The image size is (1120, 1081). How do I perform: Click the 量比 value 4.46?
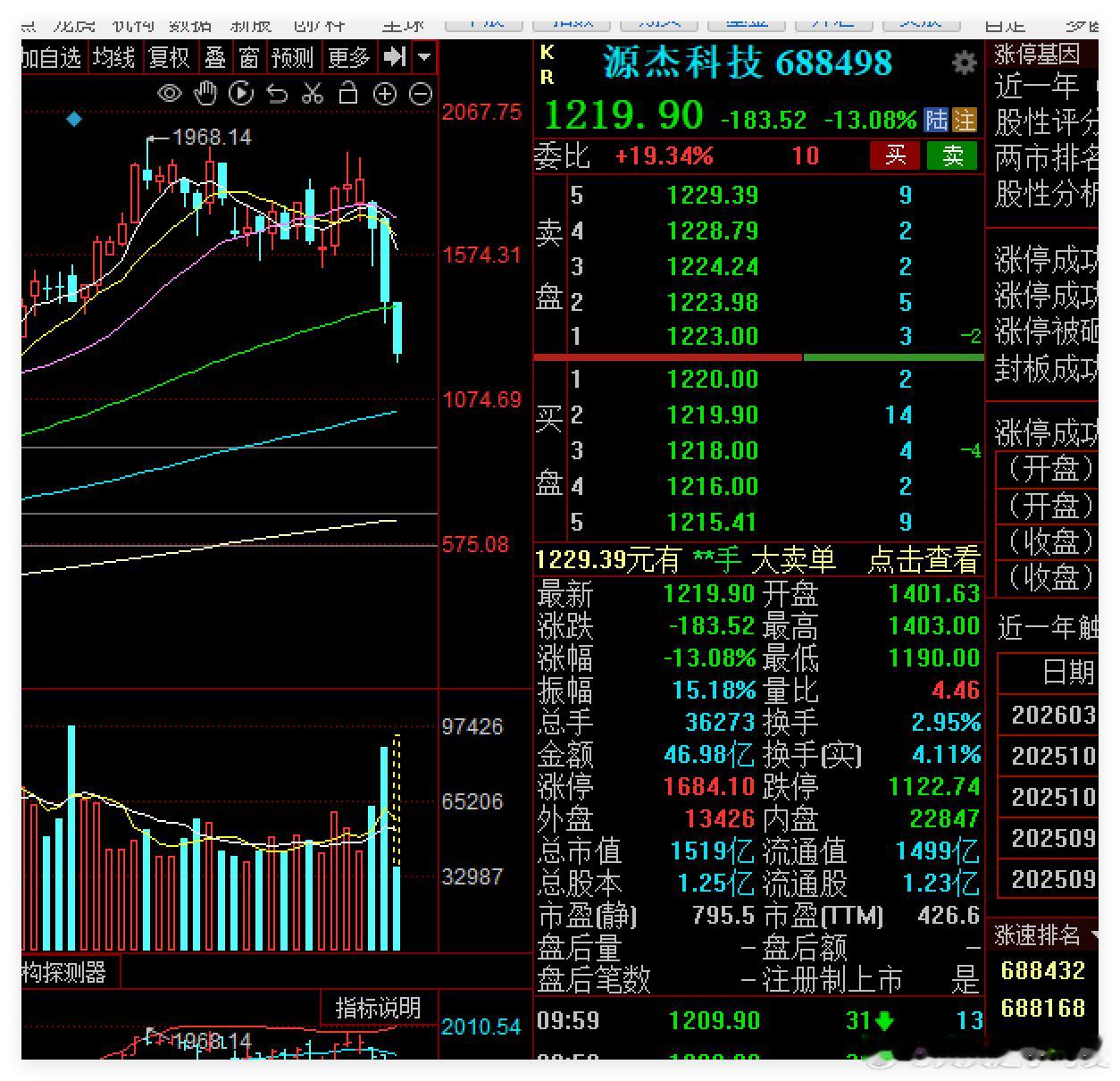(x=955, y=690)
